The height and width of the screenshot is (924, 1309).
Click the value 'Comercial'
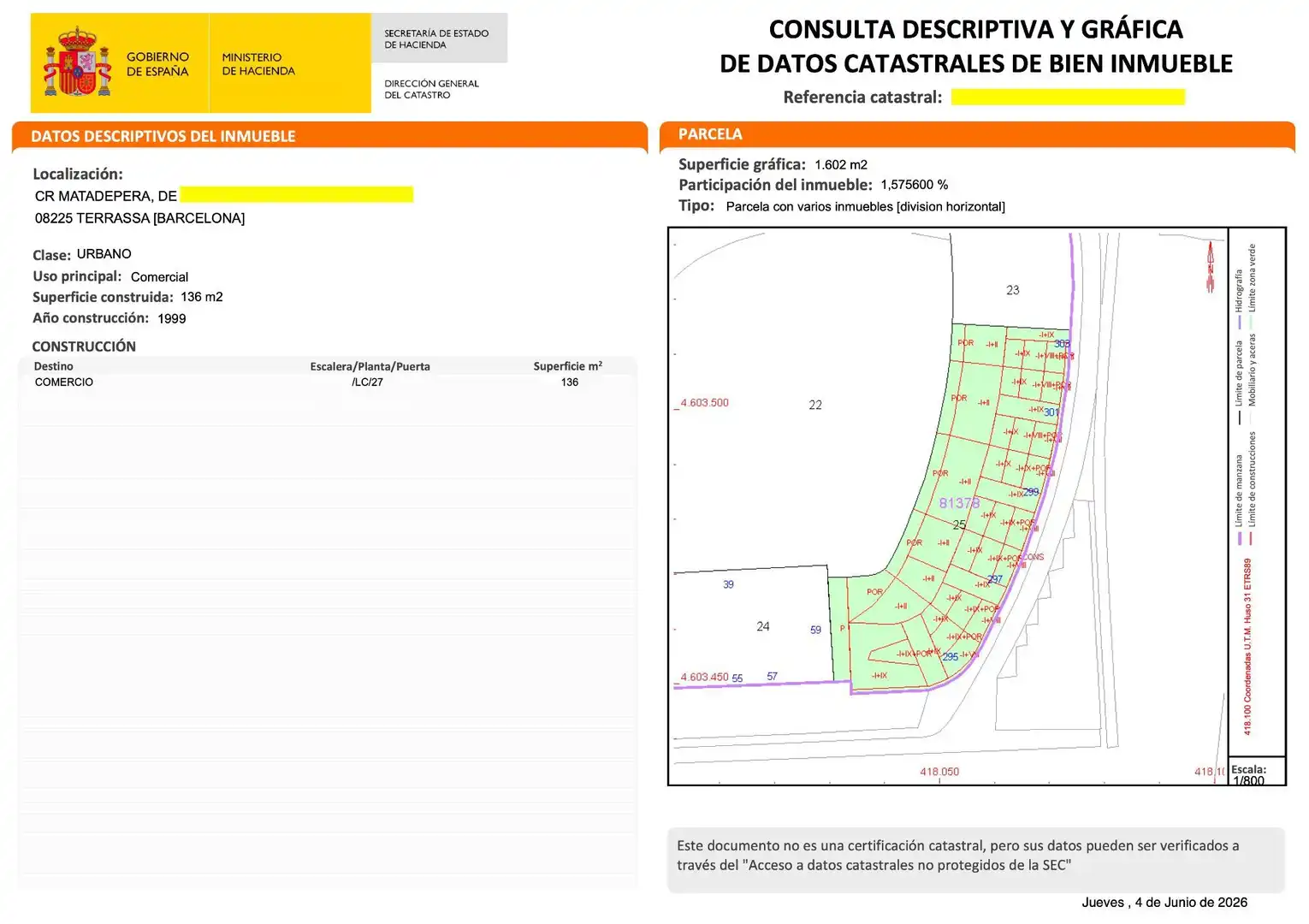coord(159,277)
